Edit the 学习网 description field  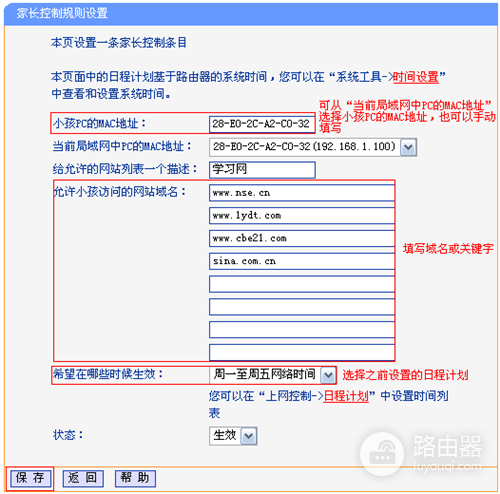(262, 170)
